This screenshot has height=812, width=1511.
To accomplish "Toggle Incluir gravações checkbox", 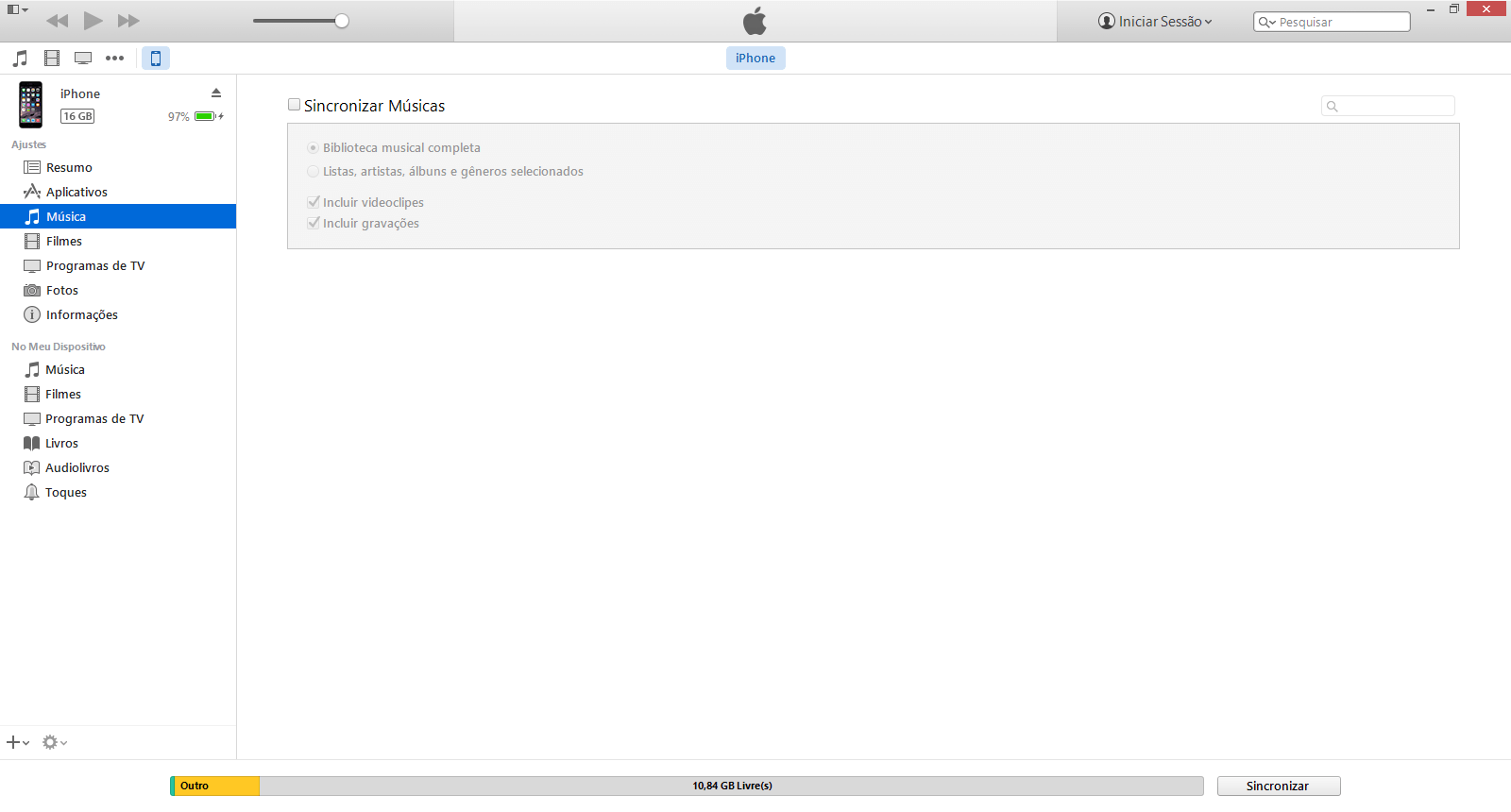I will coord(313,223).
